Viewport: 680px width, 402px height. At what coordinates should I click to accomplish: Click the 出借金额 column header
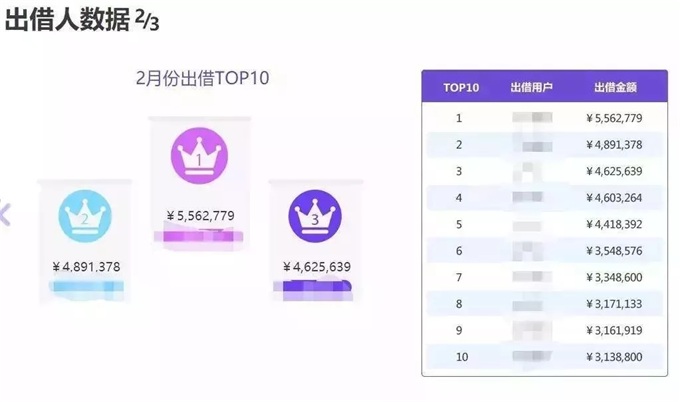point(614,87)
